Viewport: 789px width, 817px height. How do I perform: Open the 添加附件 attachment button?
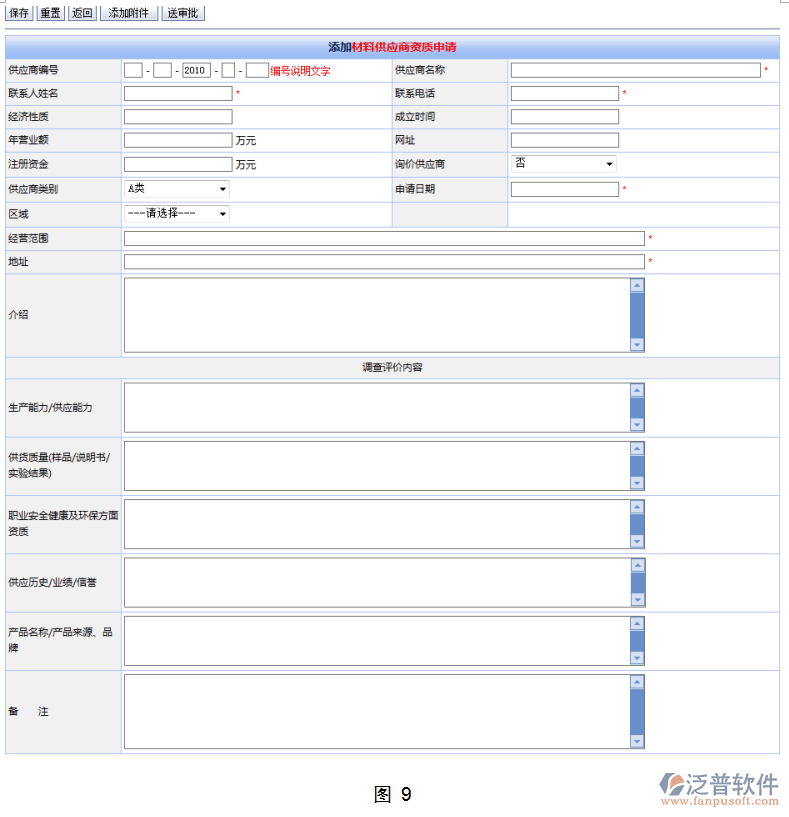[129, 13]
